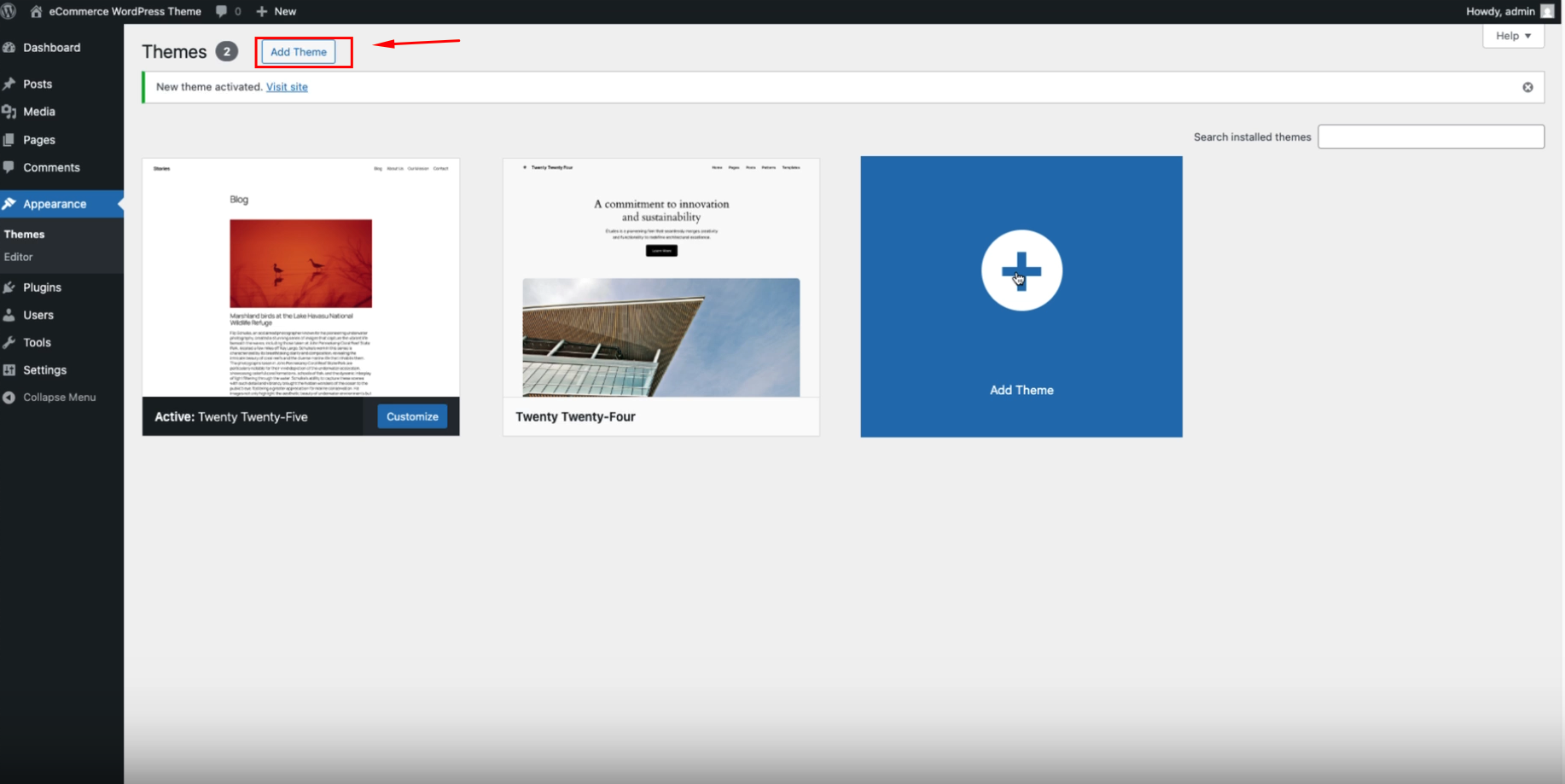Open the Howdy, admin account menu
The width and height of the screenshot is (1565, 784).
pos(1499,11)
